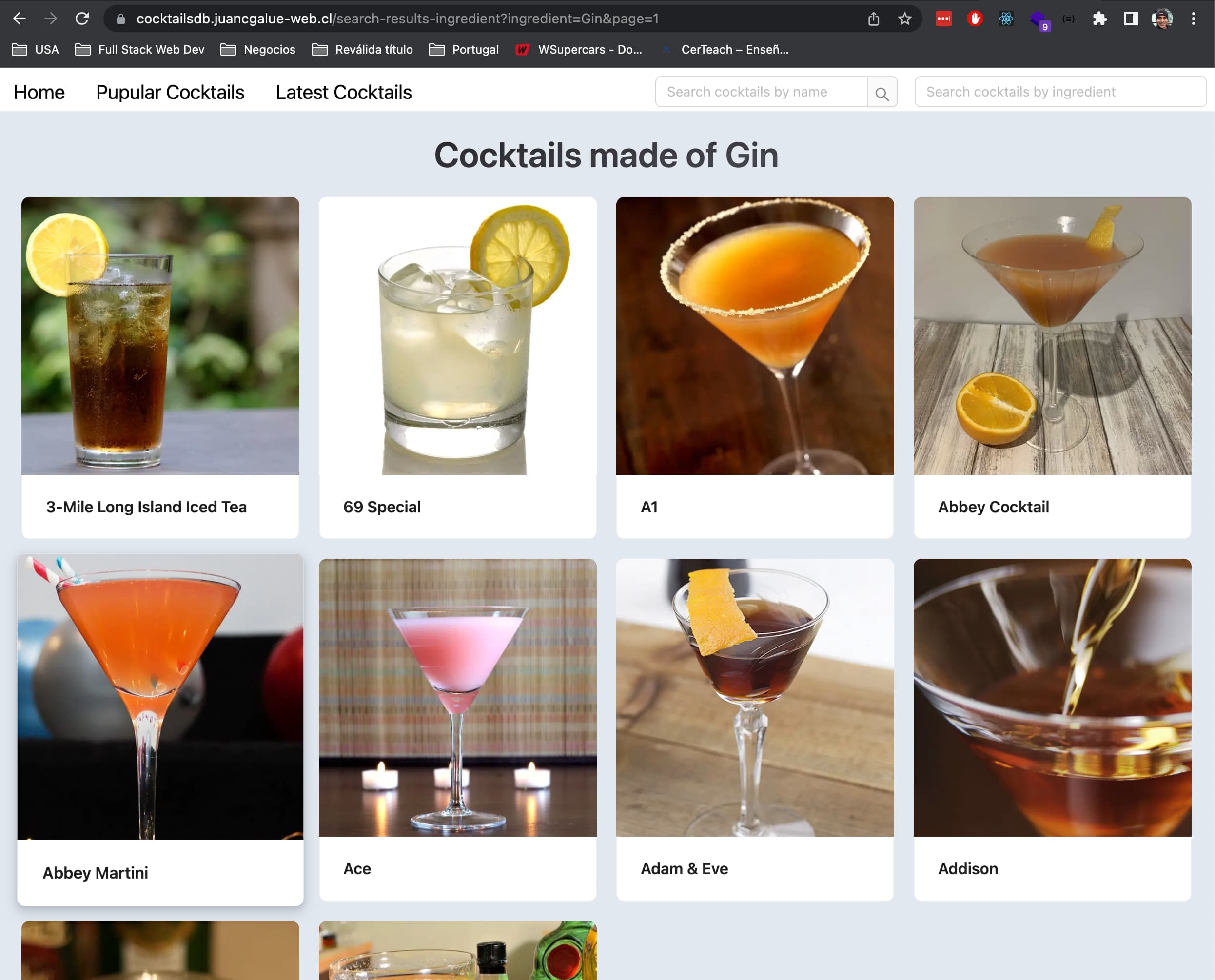
Task: Click the browser forward navigation arrow
Action: point(50,18)
